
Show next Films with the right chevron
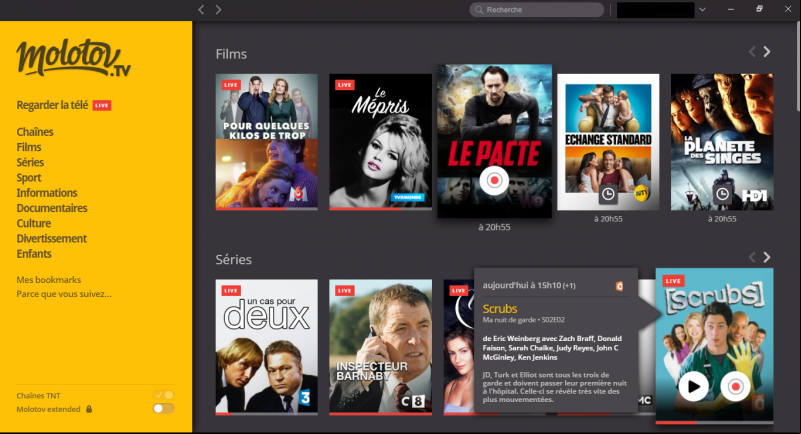767,52
